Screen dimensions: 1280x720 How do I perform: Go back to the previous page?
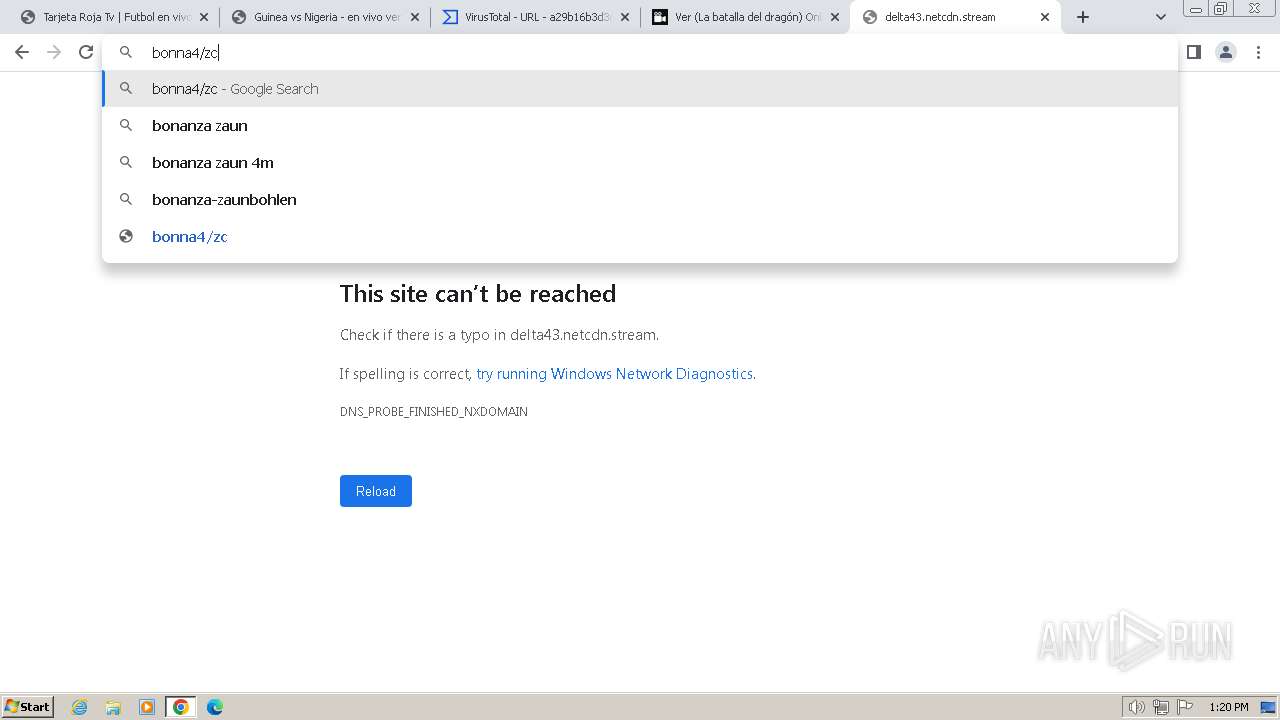coord(22,52)
